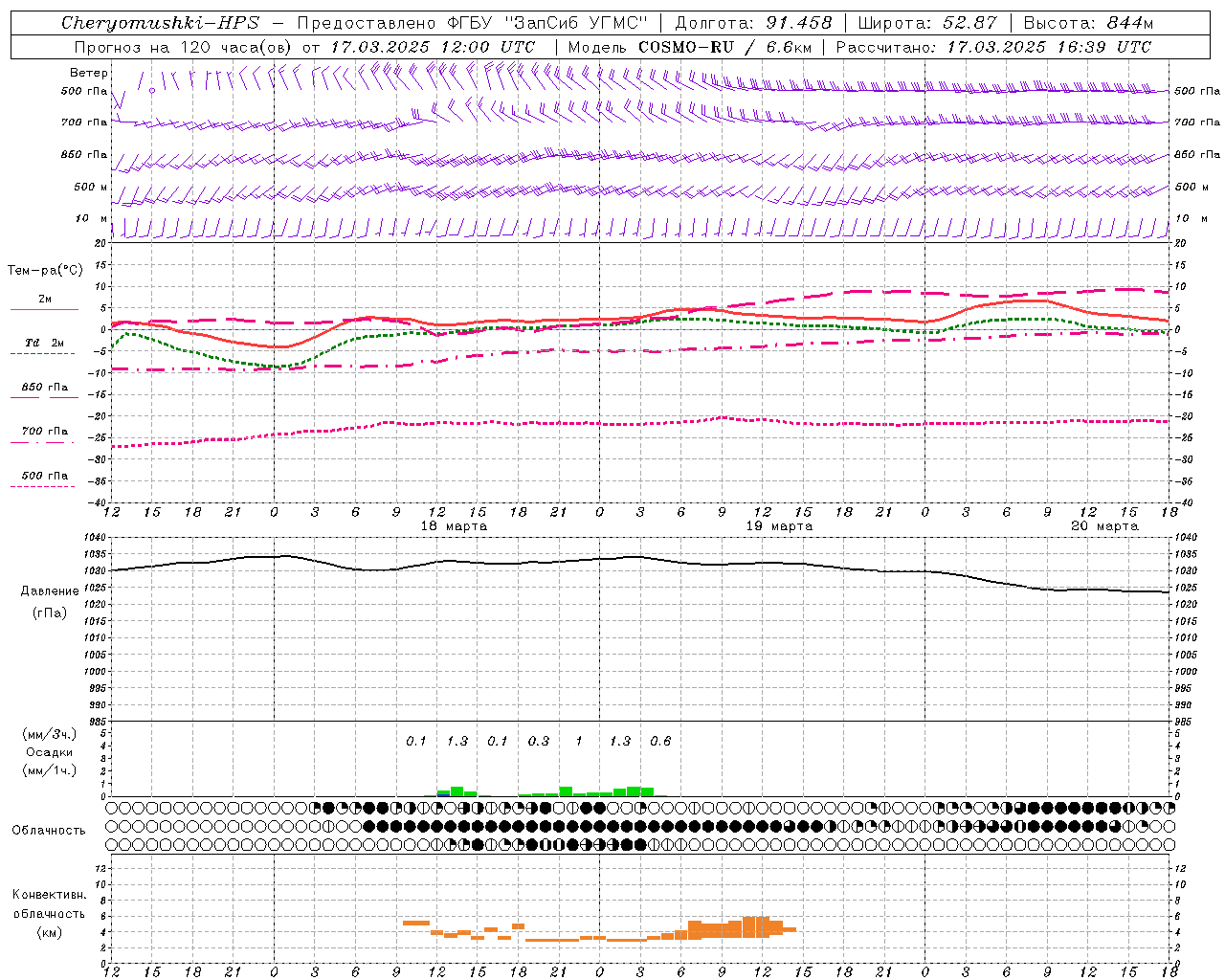This screenshot has width=1225, height=980.
Task: Click the '0.6' precipitation total value
Action: tap(660, 741)
